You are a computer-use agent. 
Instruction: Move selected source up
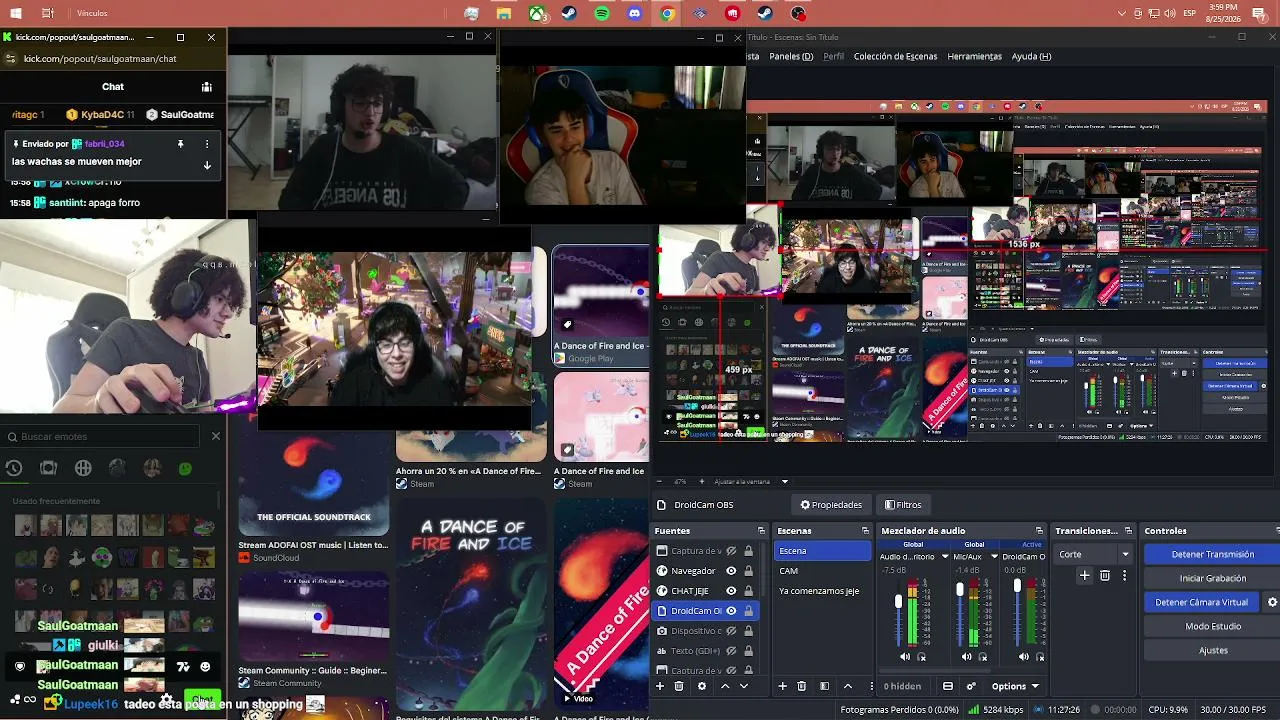tap(725, 686)
